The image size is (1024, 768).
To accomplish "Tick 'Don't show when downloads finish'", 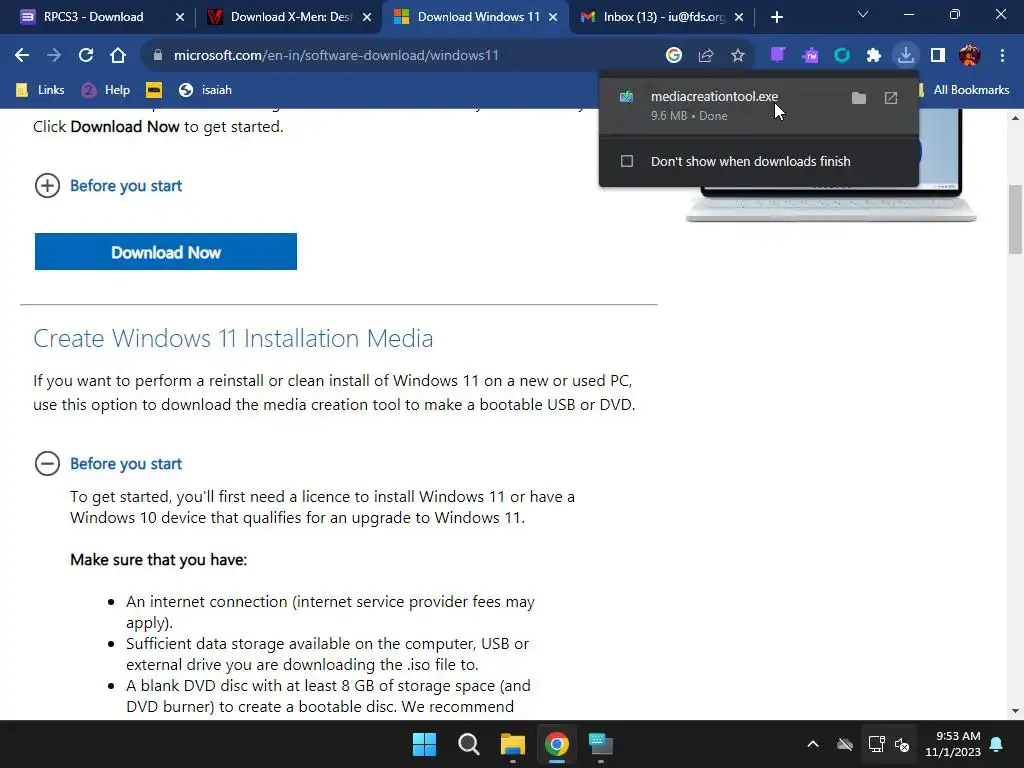I will click(627, 161).
